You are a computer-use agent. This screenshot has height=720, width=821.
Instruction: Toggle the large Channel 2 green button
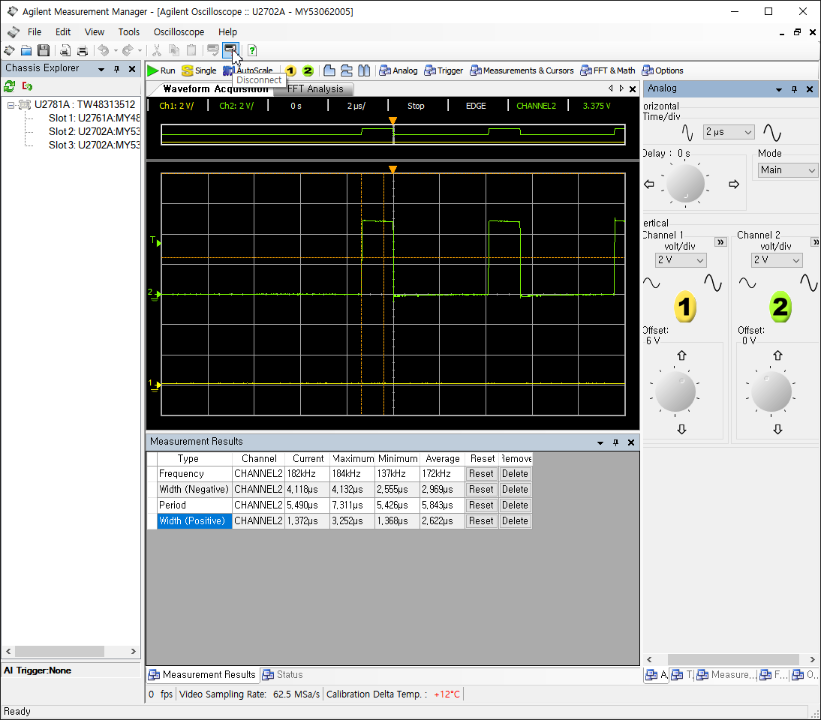coord(780,307)
